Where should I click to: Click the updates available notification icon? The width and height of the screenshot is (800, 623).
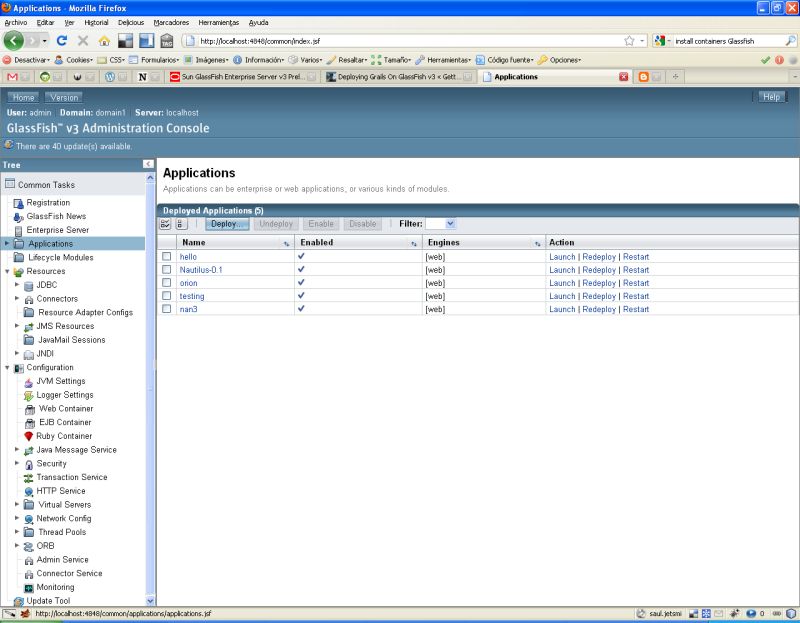click(9, 145)
